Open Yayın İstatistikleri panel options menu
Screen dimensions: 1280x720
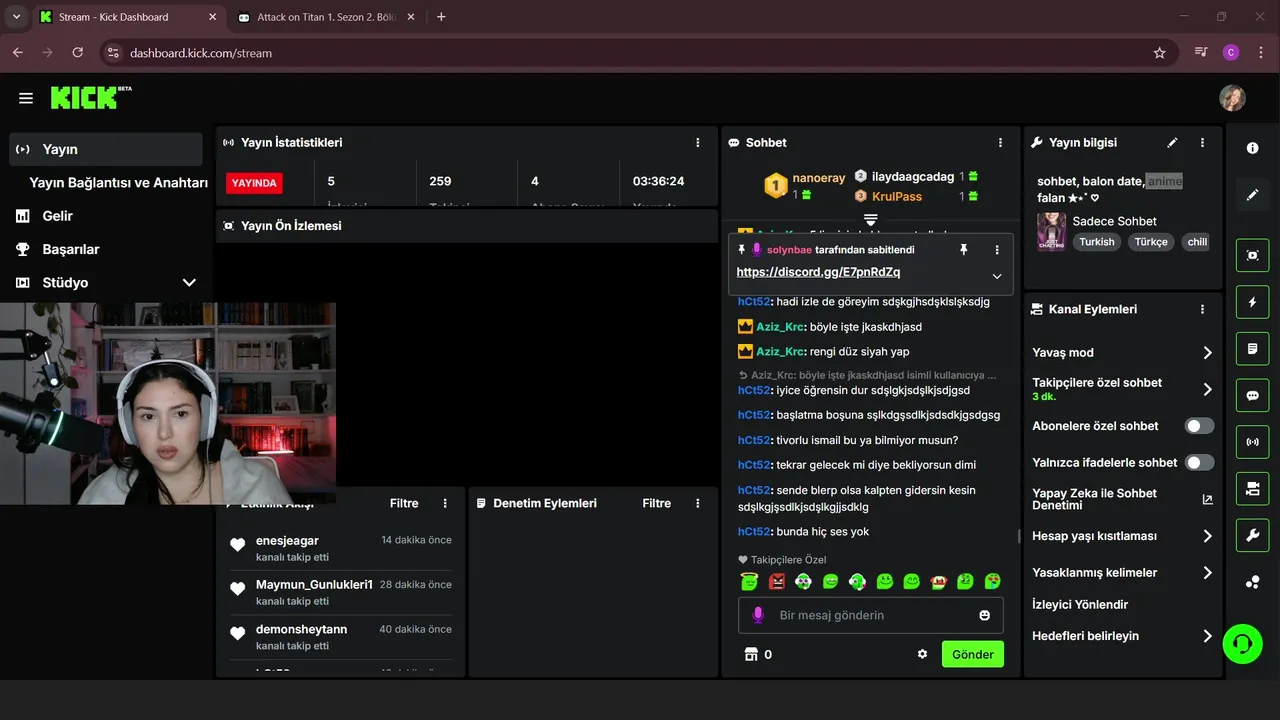[x=698, y=143]
